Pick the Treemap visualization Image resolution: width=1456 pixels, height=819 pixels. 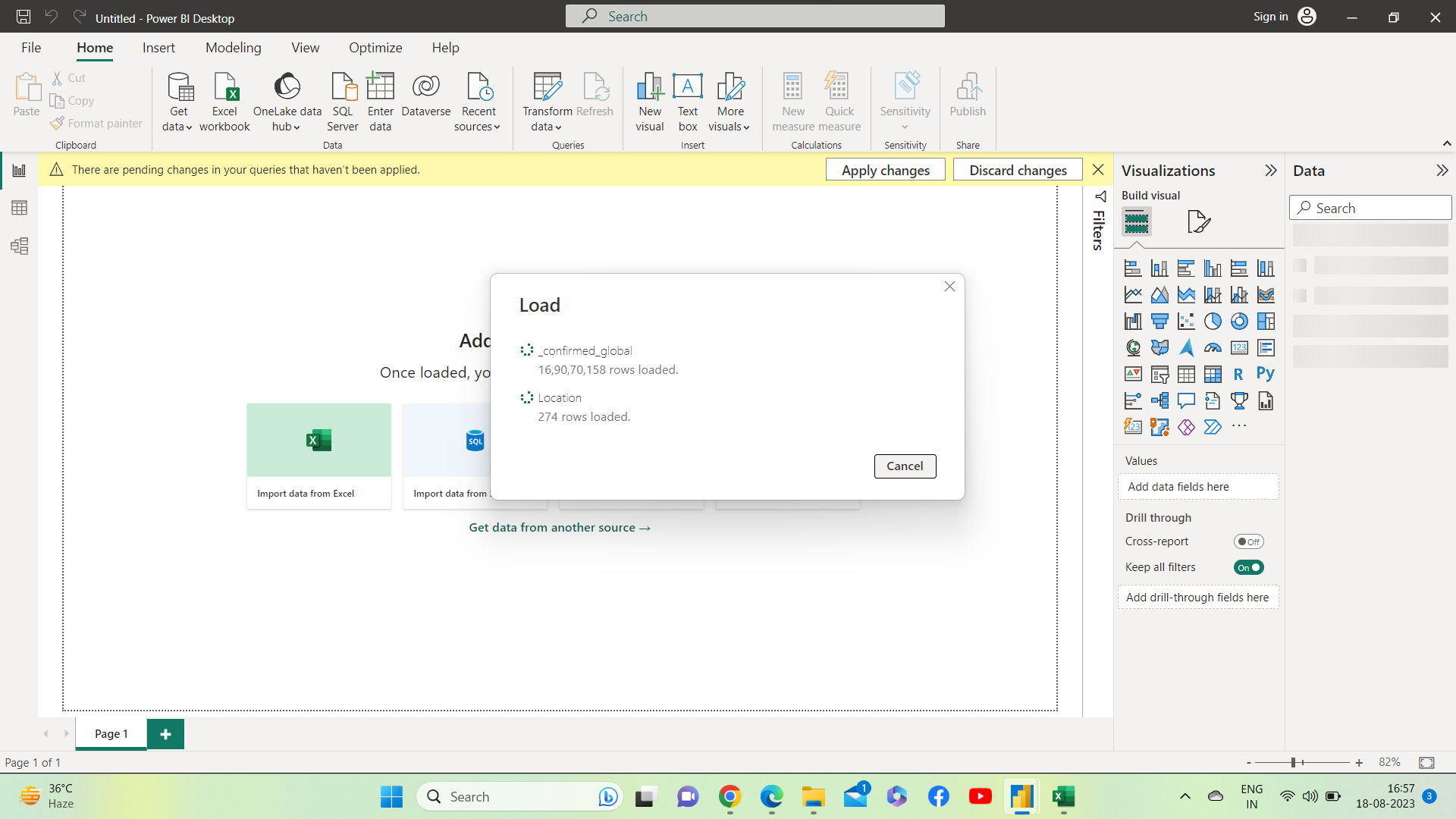click(1266, 322)
